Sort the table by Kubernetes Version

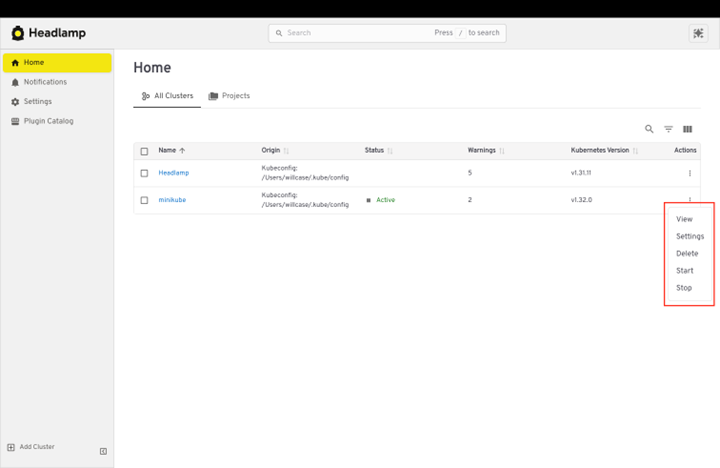coord(600,151)
